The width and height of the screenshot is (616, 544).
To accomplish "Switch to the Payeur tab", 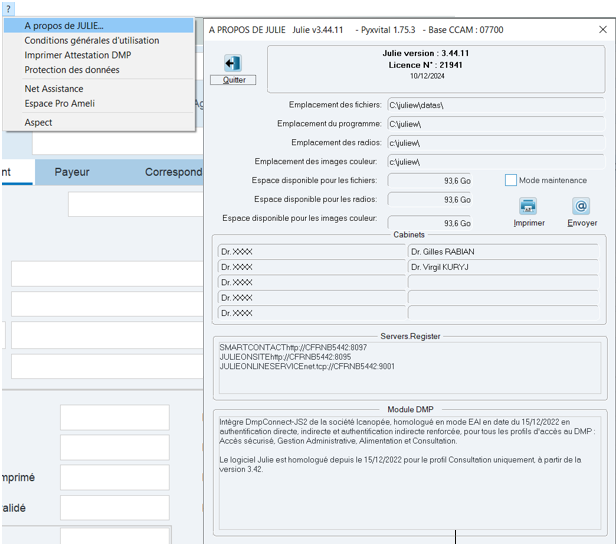I will 72,172.
